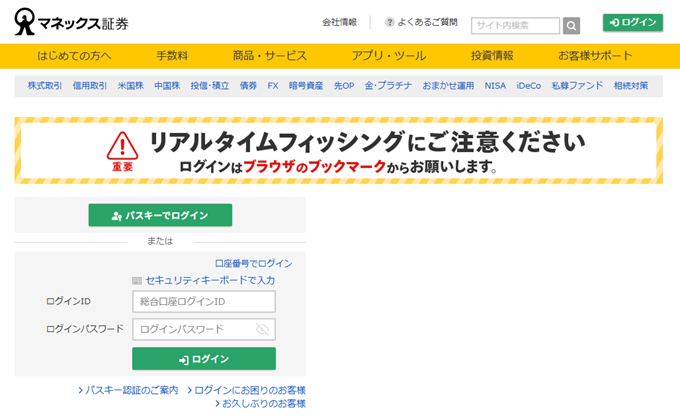Open 手数料 menu
680x418 pixels.
click(172, 56)
